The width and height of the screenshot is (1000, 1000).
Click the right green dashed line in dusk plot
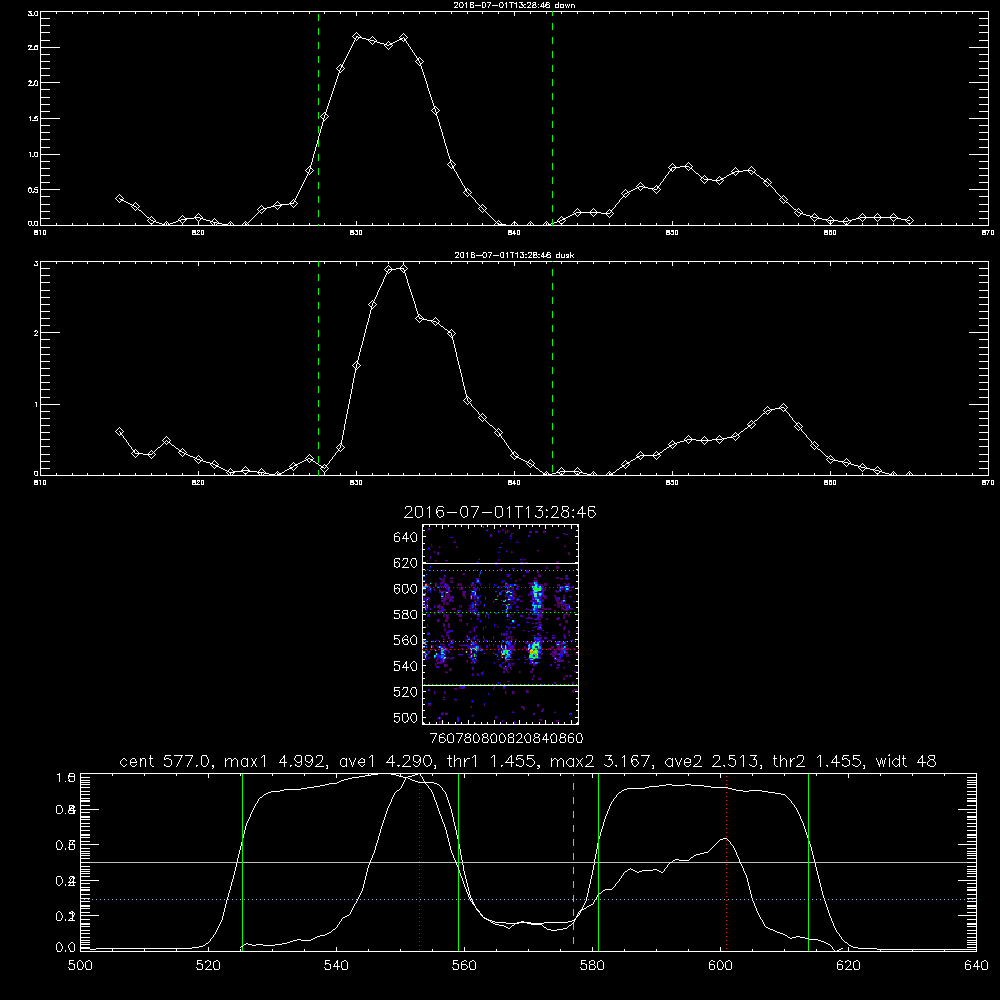pos(552,369)
